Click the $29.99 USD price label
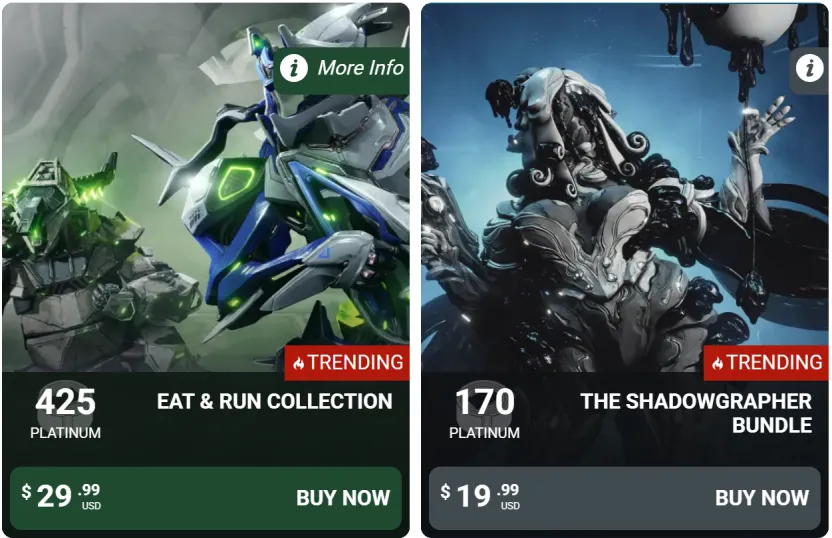This screenshot has height=538, width=832. tap(61, 496)
